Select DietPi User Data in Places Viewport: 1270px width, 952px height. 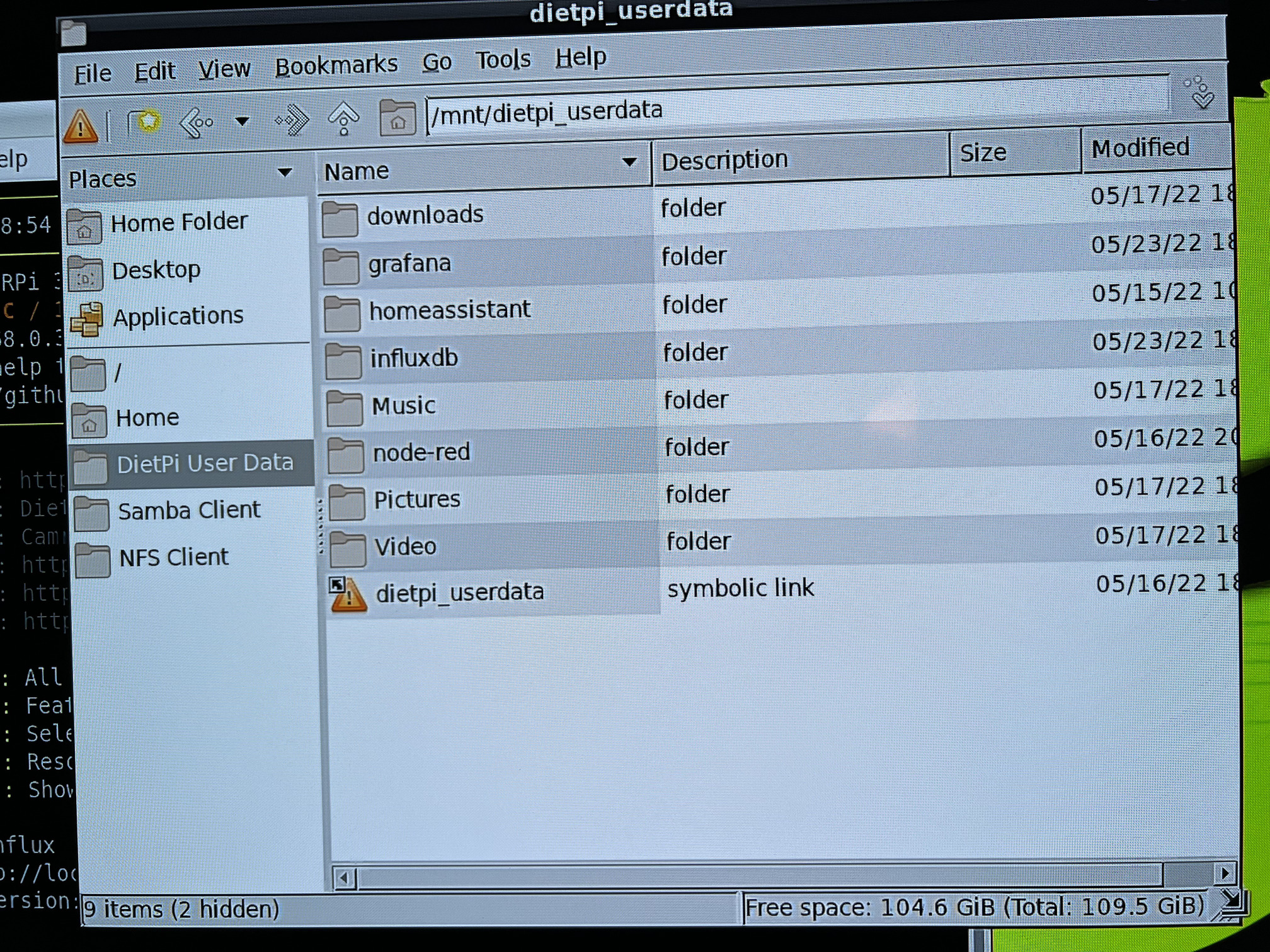[192, 465]
